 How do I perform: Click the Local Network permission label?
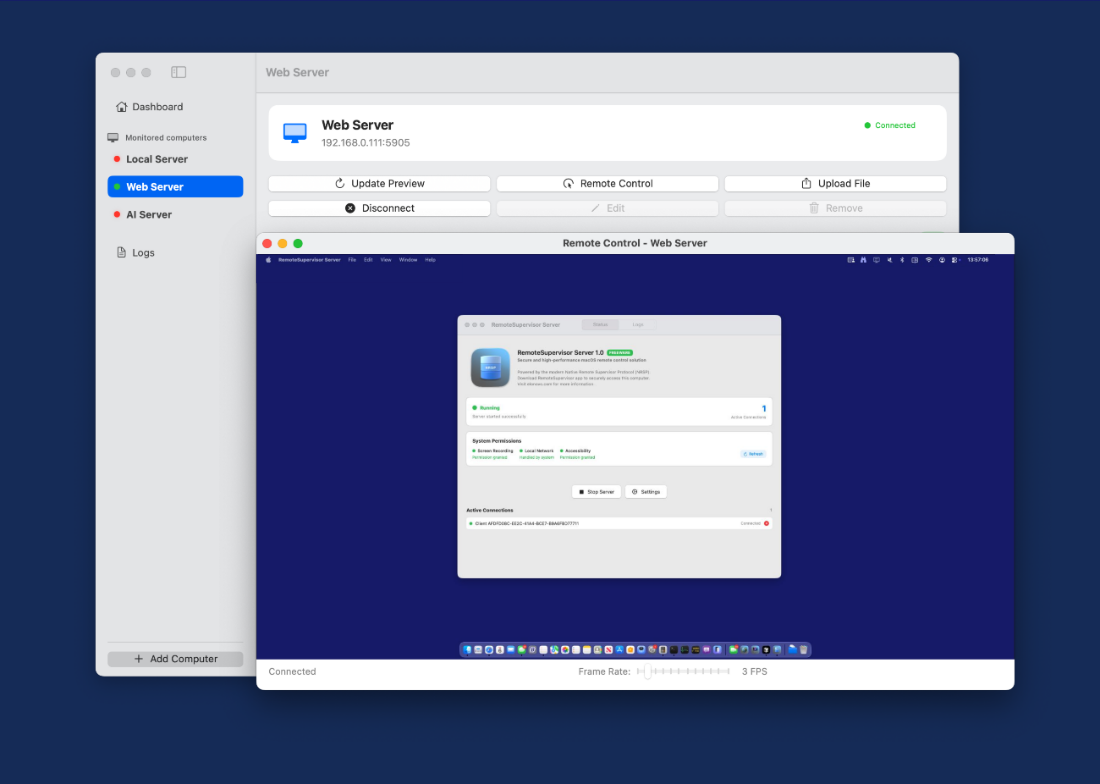pyautogui.click(x=539, y=451)
